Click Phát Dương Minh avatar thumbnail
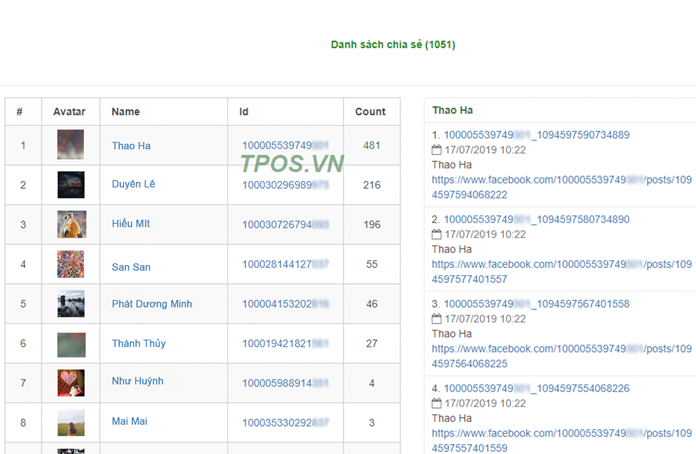The height and width of the screenshot is (454, 696). (71, 304)
